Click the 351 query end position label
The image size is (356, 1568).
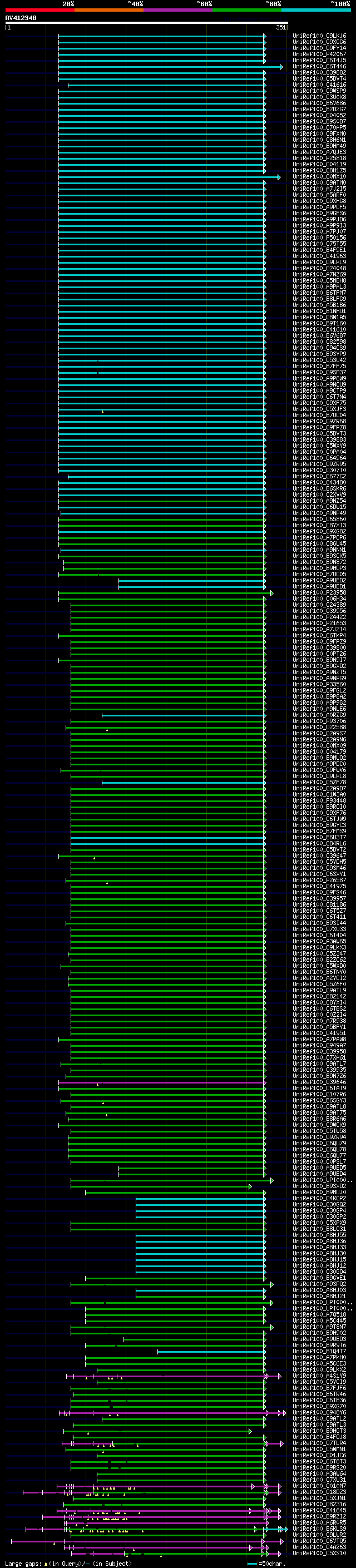click(280, 27)
